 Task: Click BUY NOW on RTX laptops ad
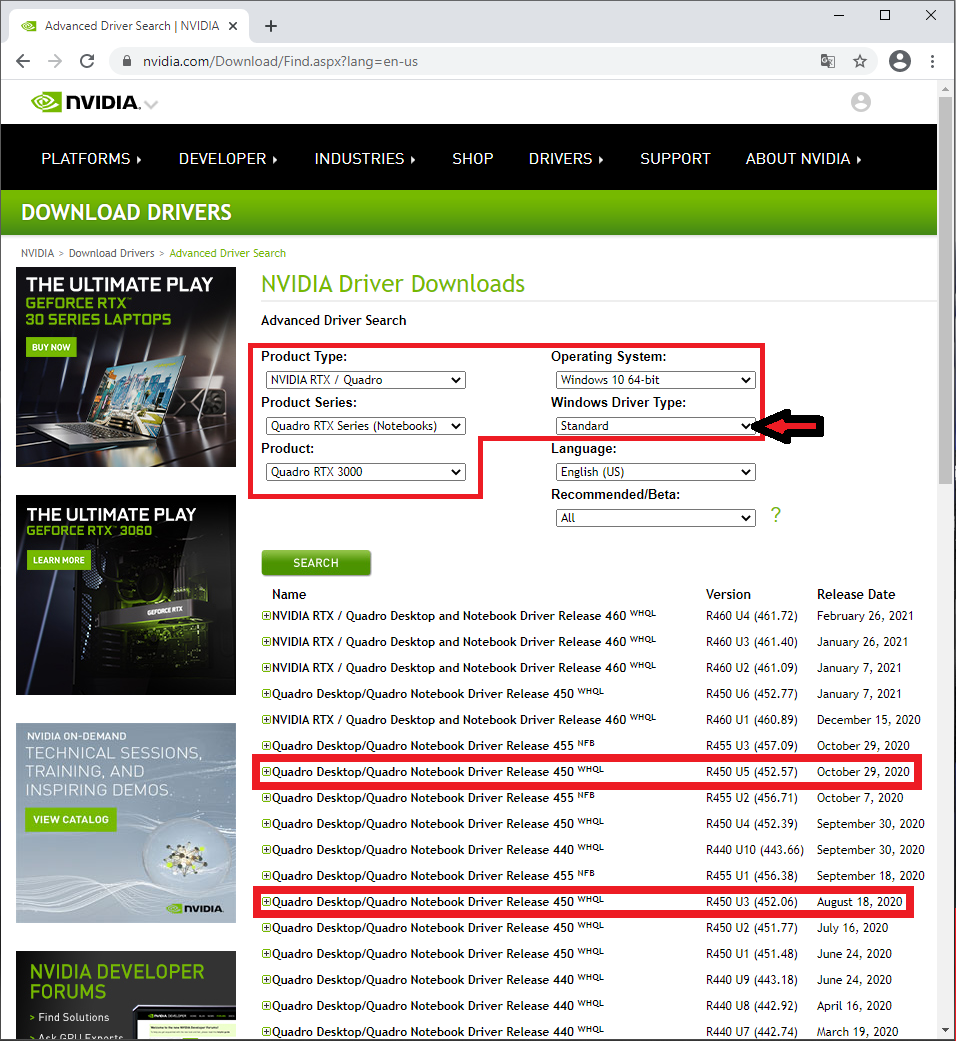click(51, 347)
